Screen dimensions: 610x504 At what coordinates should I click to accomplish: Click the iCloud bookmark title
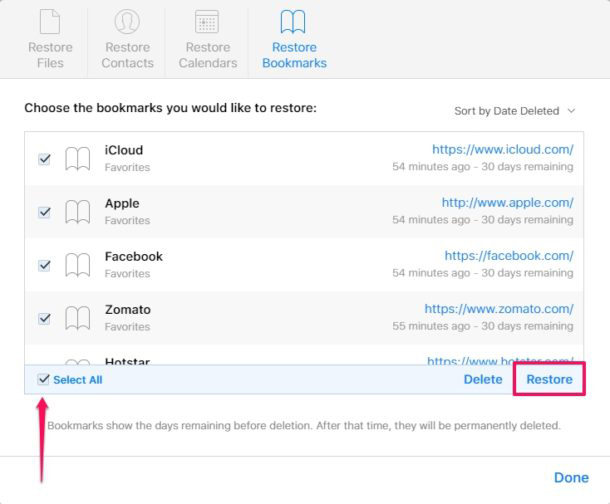click(124, 150)
